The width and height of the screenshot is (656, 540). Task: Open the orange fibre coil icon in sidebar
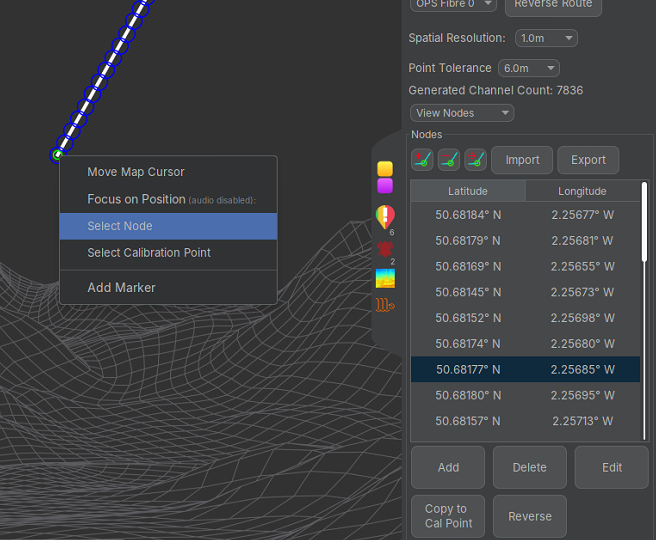coord(385,305)
